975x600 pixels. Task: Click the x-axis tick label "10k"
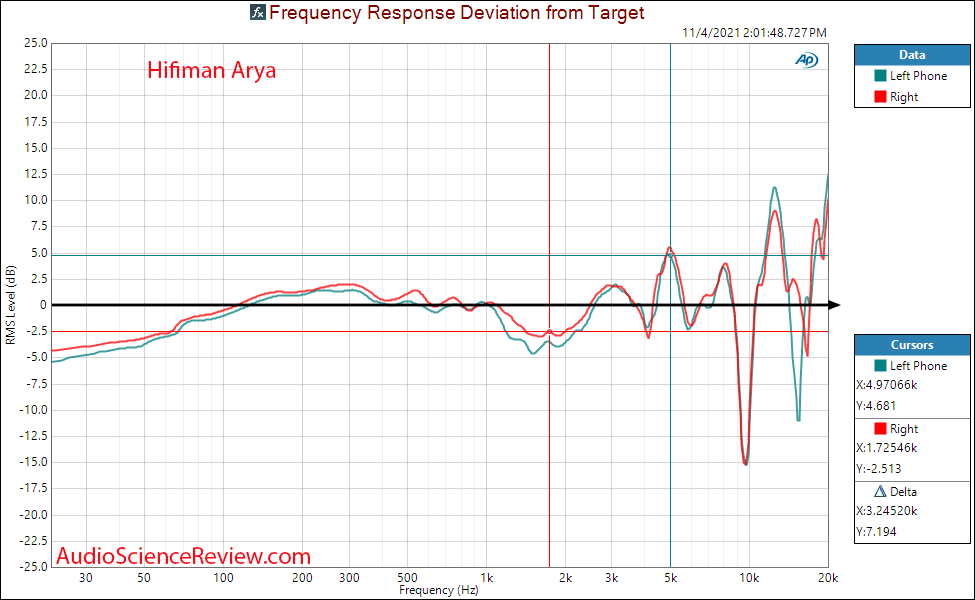pyautogui.click(x=749, y=578)
